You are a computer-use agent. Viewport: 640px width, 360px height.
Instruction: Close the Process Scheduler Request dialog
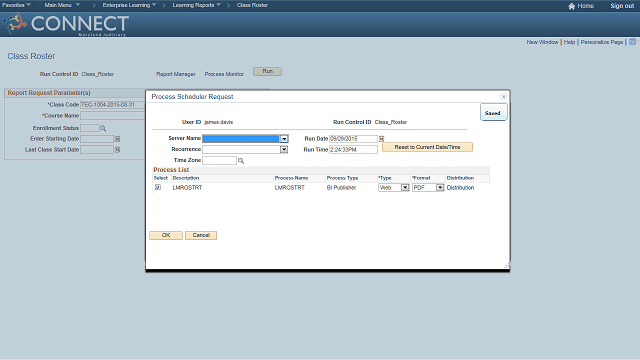pyautogui.click(x=503, y=97)
